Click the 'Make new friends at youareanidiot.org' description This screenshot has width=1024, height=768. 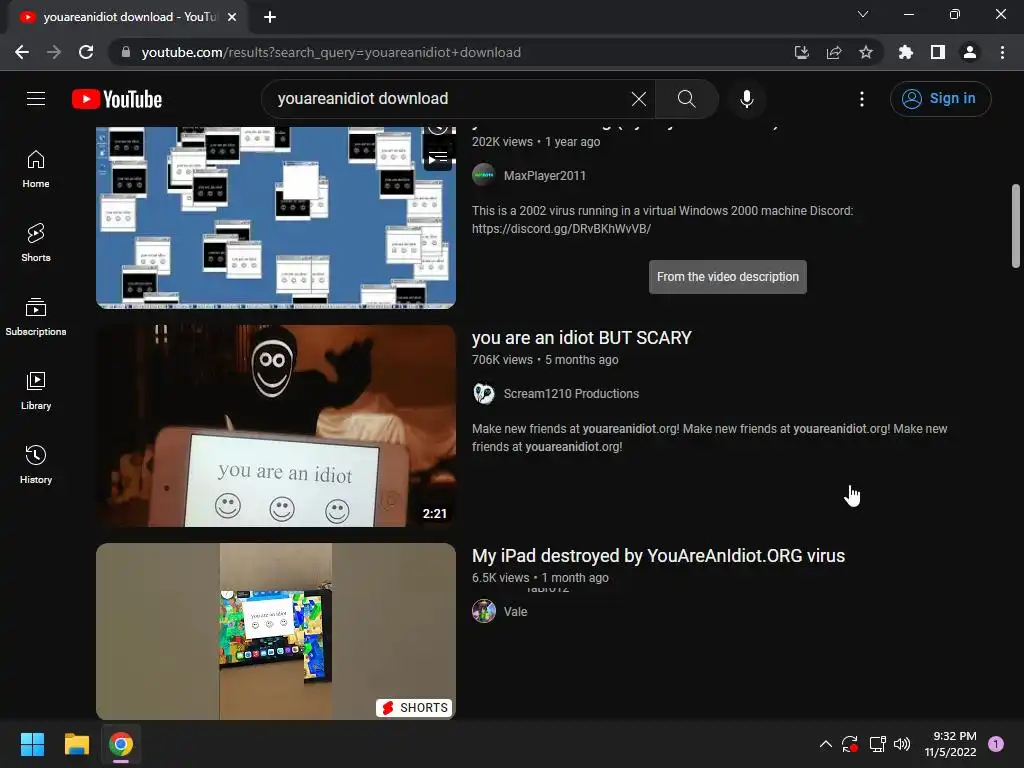(x=709, y=438)
